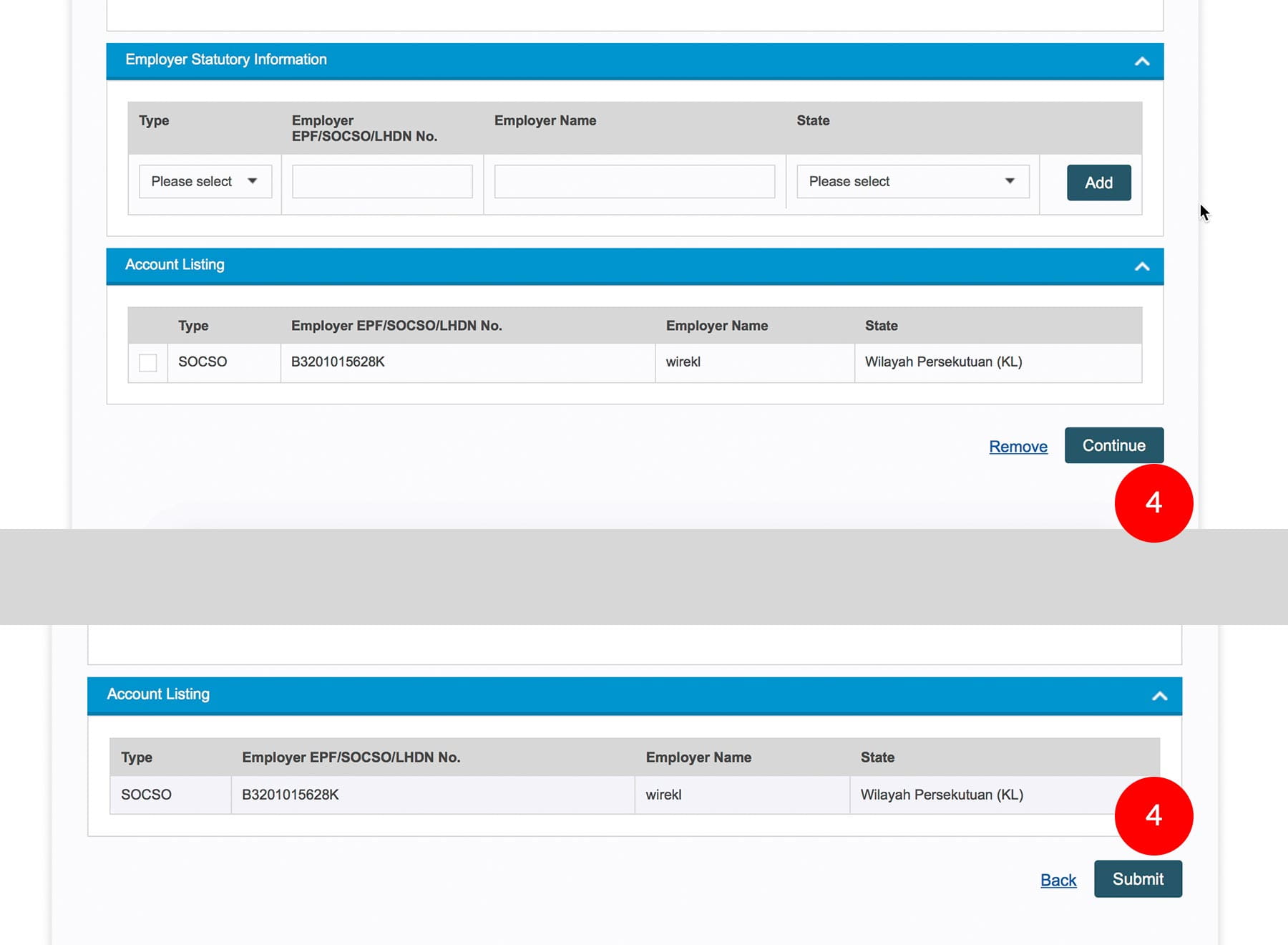Select B3201015628K cell in the checkbox row

coord(338,362)
